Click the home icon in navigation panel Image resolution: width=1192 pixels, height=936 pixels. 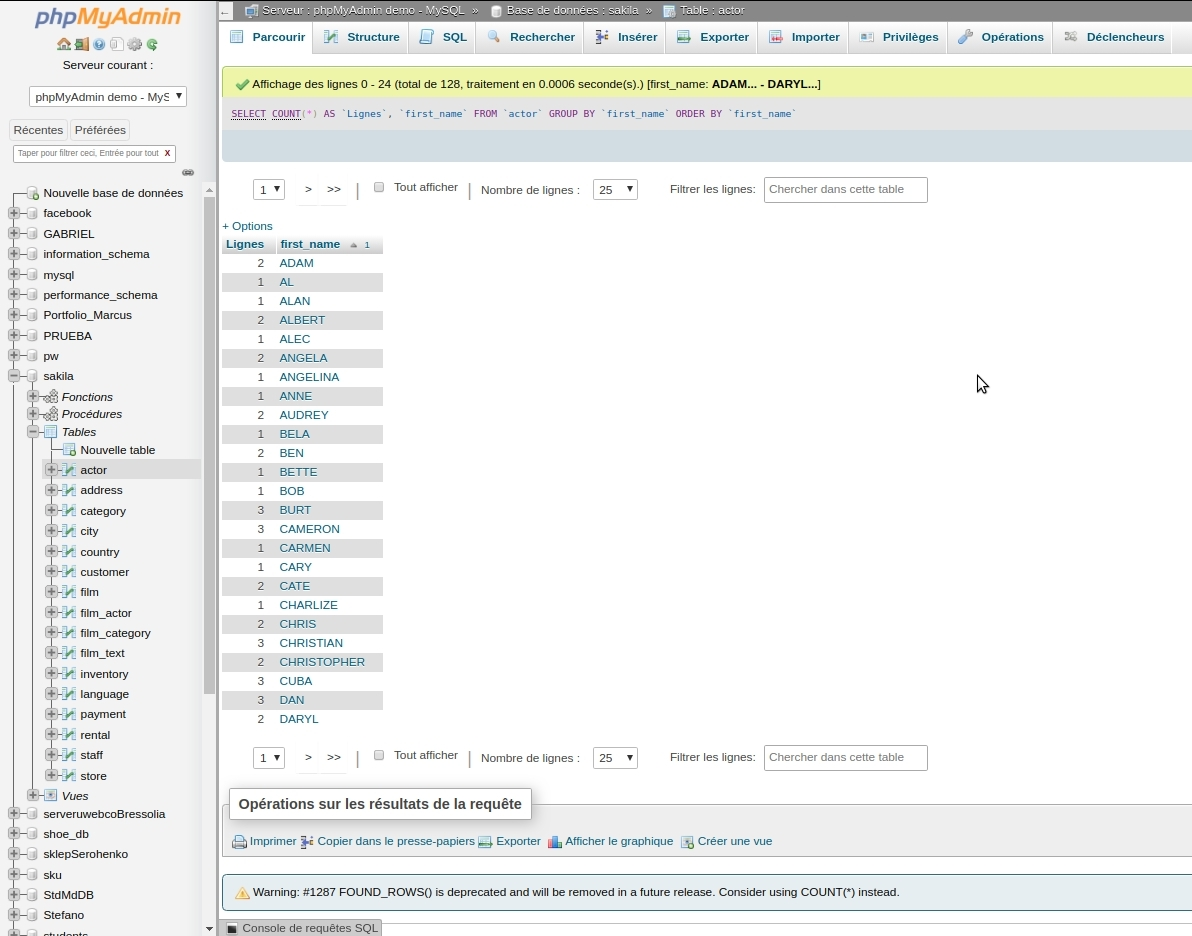(x=64, y=44)
